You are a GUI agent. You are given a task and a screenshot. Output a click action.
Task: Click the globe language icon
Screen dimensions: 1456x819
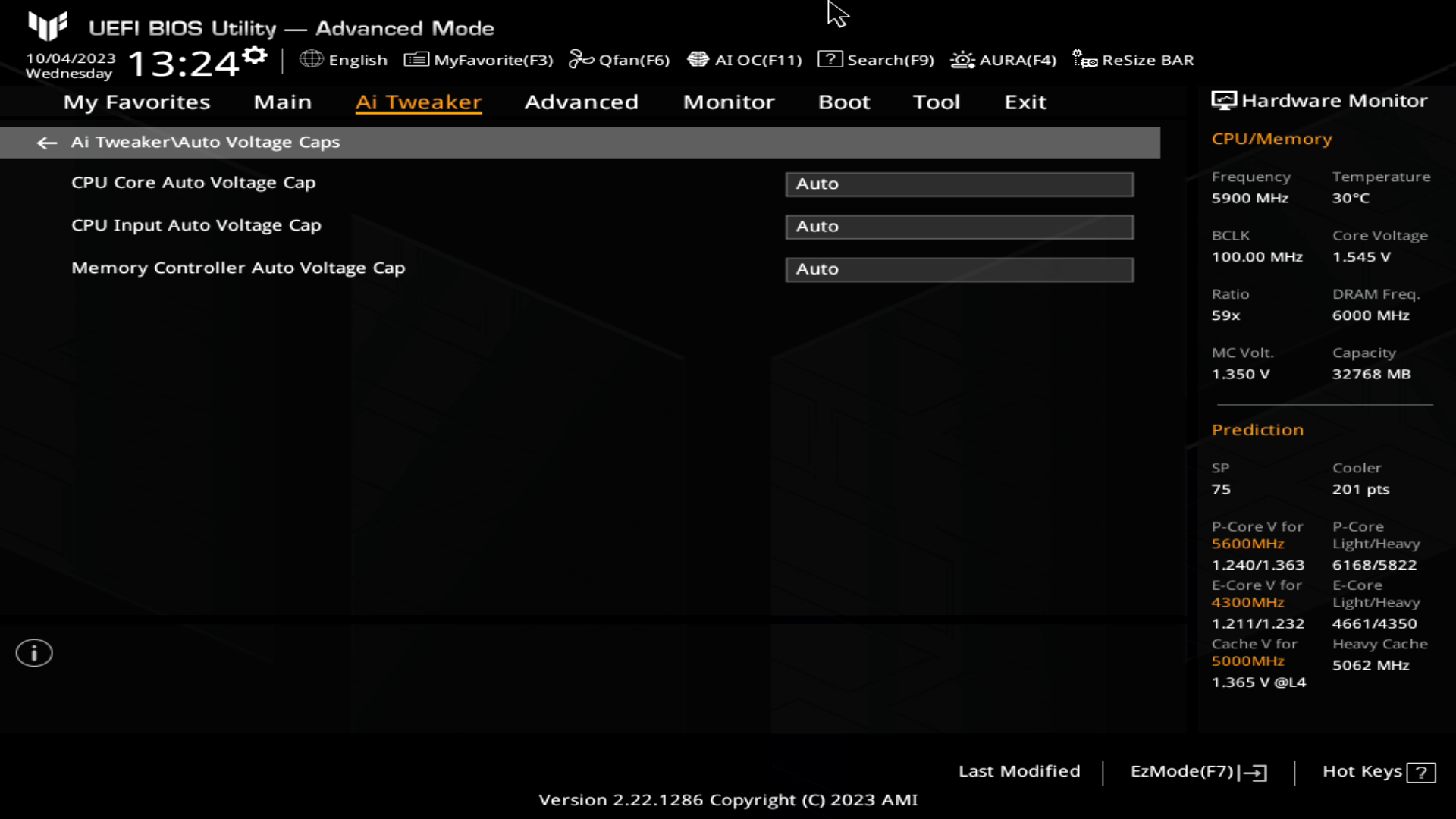coord(311,59)
